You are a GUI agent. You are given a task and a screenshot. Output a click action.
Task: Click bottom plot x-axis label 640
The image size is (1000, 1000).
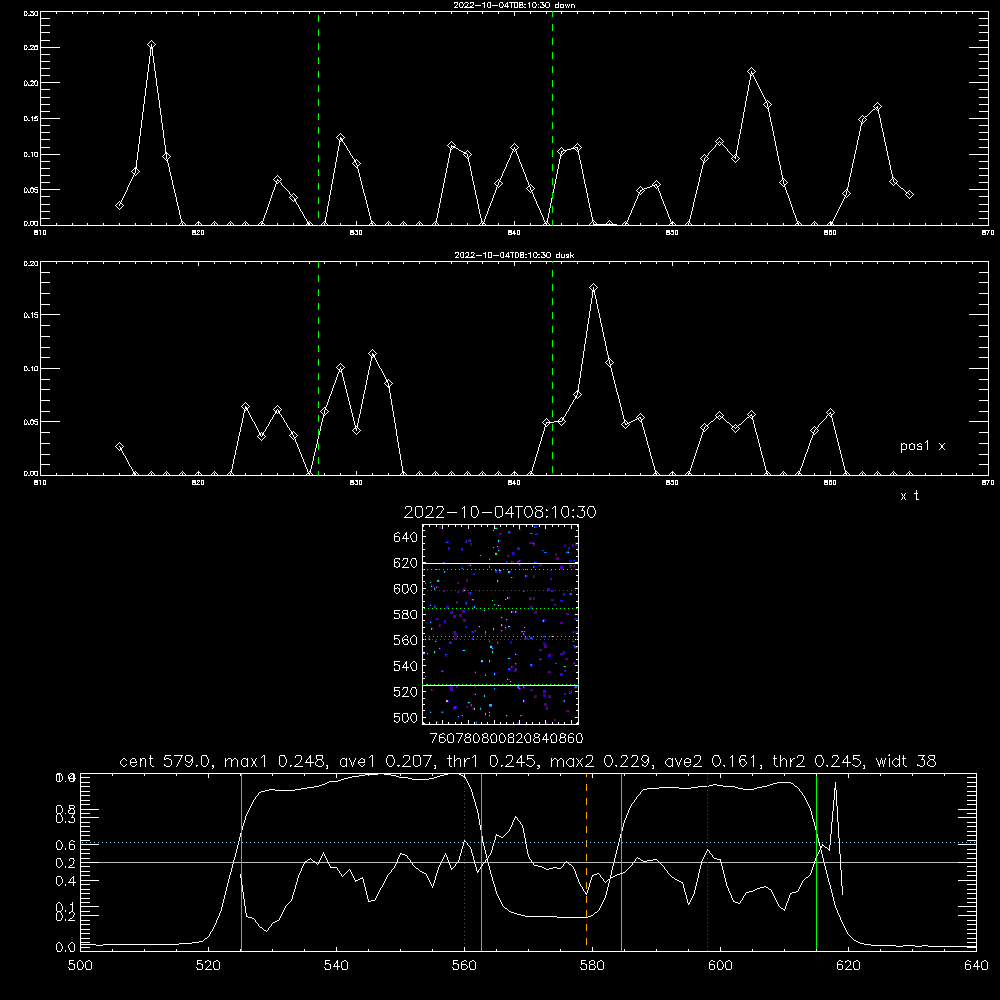976,966
